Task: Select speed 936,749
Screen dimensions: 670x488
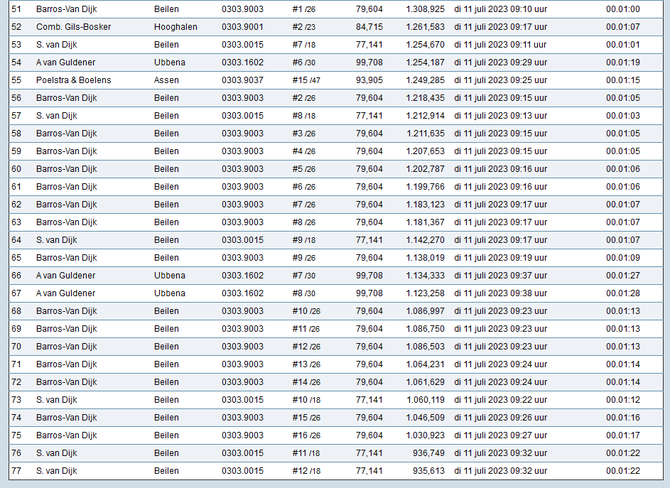Action: tap(428, 453)
